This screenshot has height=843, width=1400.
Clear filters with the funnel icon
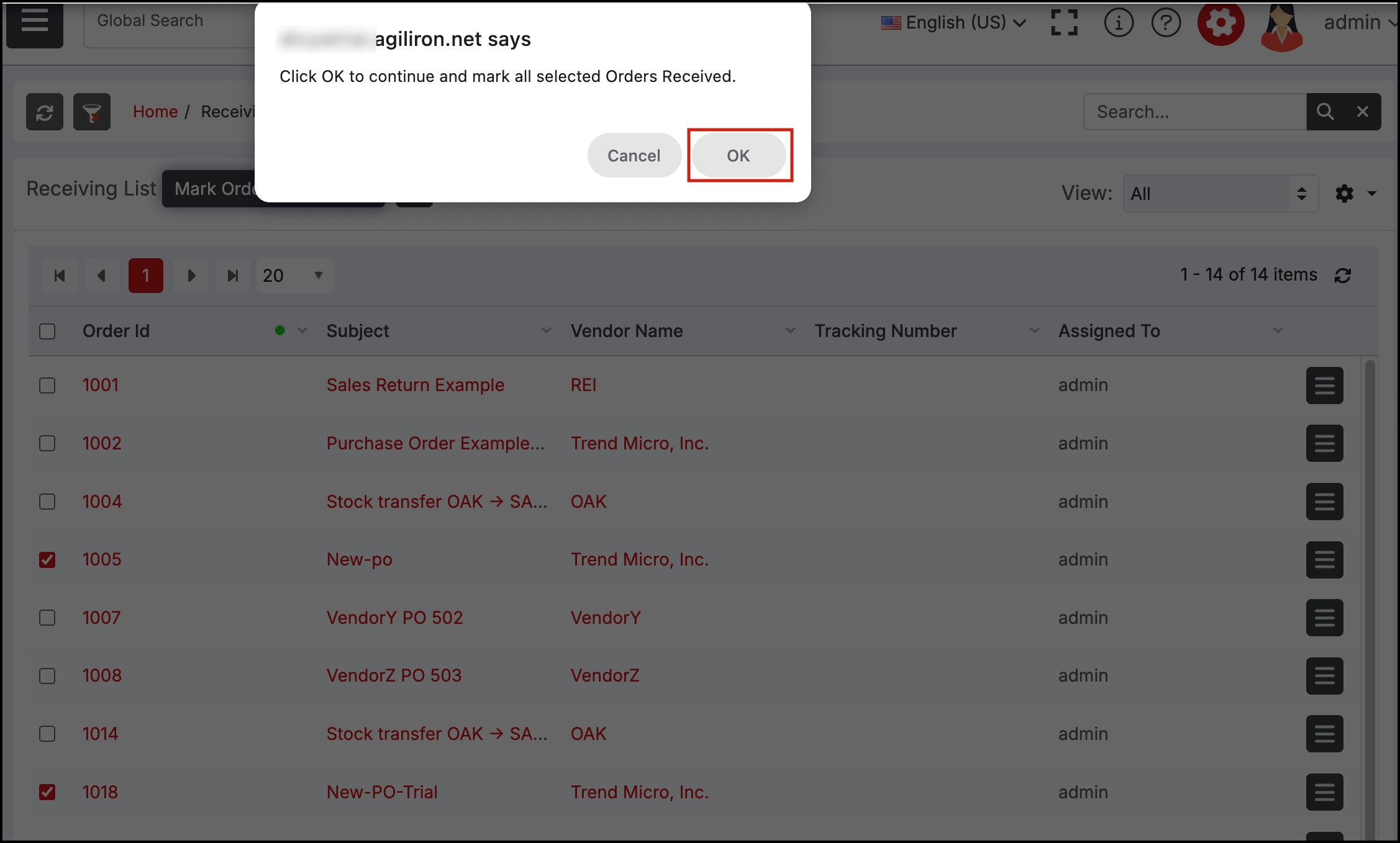coord(92,112)
